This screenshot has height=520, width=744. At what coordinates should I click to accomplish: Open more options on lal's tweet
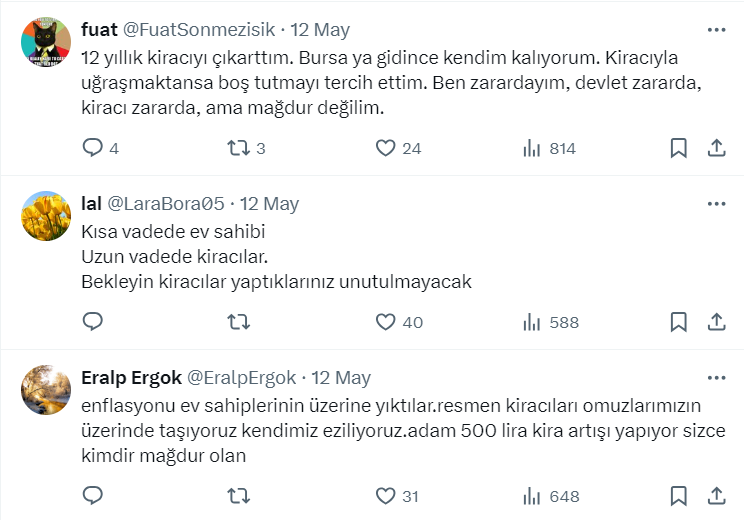716,204
